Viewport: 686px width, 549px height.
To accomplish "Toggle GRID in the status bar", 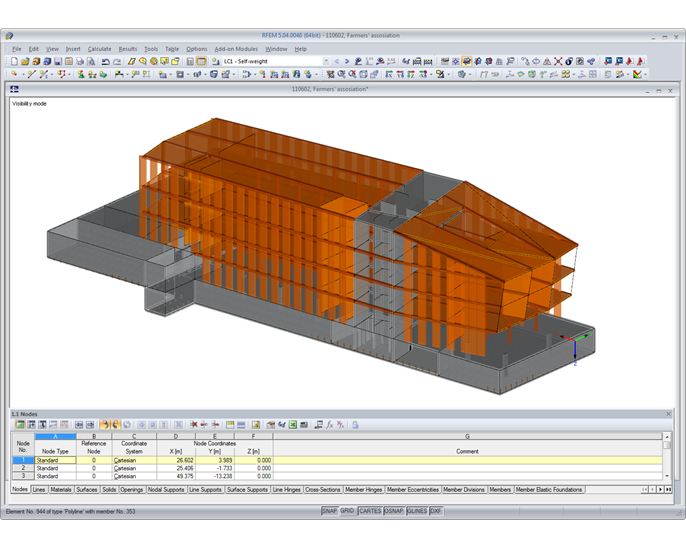I will [x=347, y=511].
